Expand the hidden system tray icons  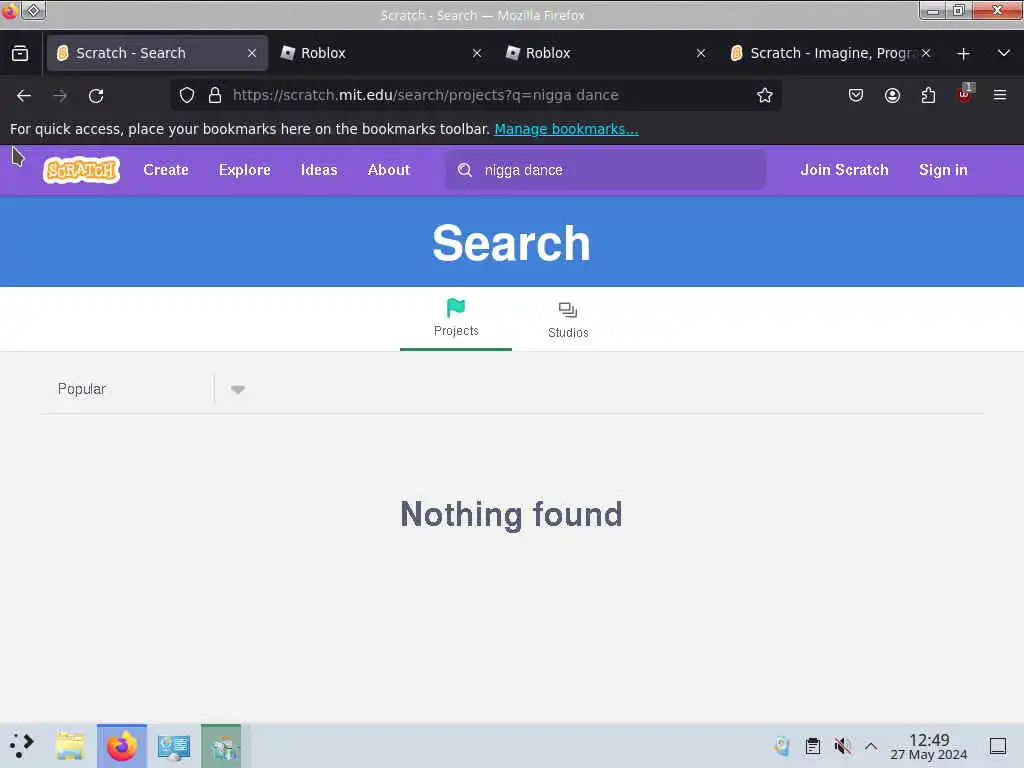click(x=871, y=746)
